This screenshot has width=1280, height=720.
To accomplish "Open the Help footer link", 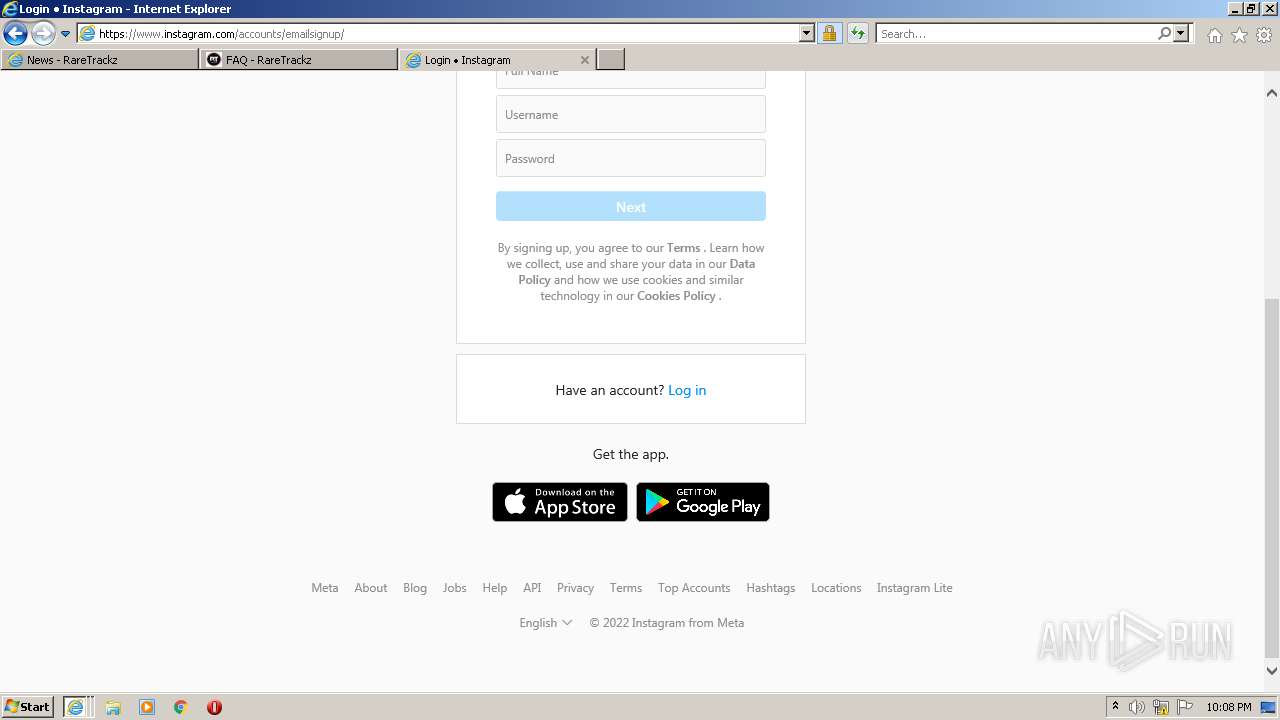I will pos(495,588).
